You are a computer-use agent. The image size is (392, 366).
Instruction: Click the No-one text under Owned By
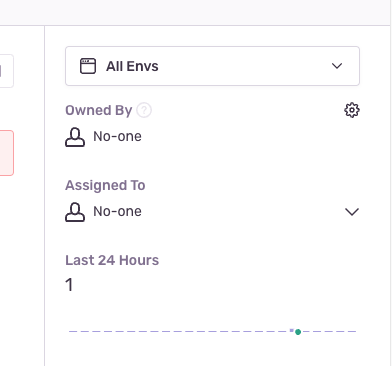click(x=117, y=136)
